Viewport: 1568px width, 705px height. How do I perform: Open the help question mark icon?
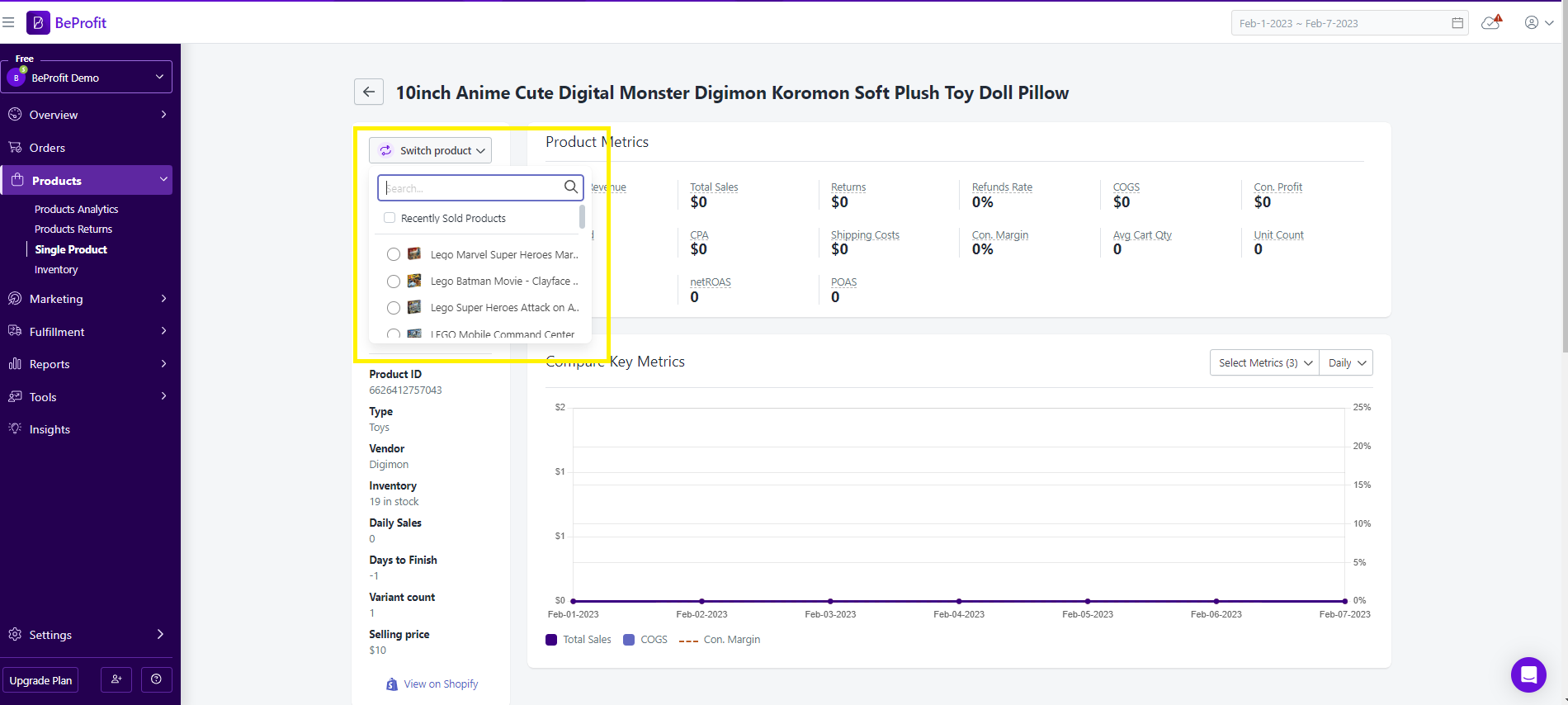(x=156, y=679)
